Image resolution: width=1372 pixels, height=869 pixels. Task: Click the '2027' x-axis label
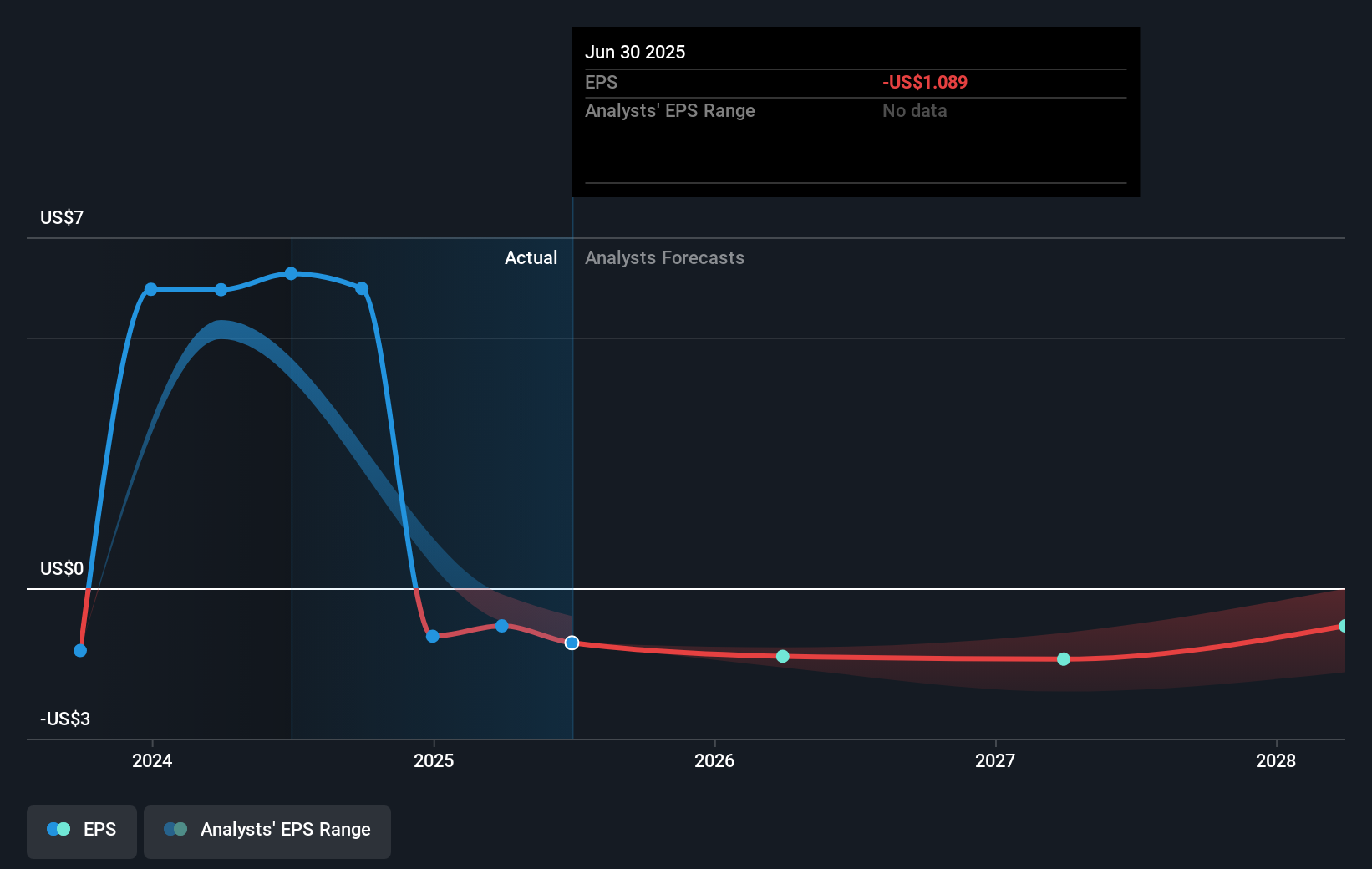coord(995,760)
